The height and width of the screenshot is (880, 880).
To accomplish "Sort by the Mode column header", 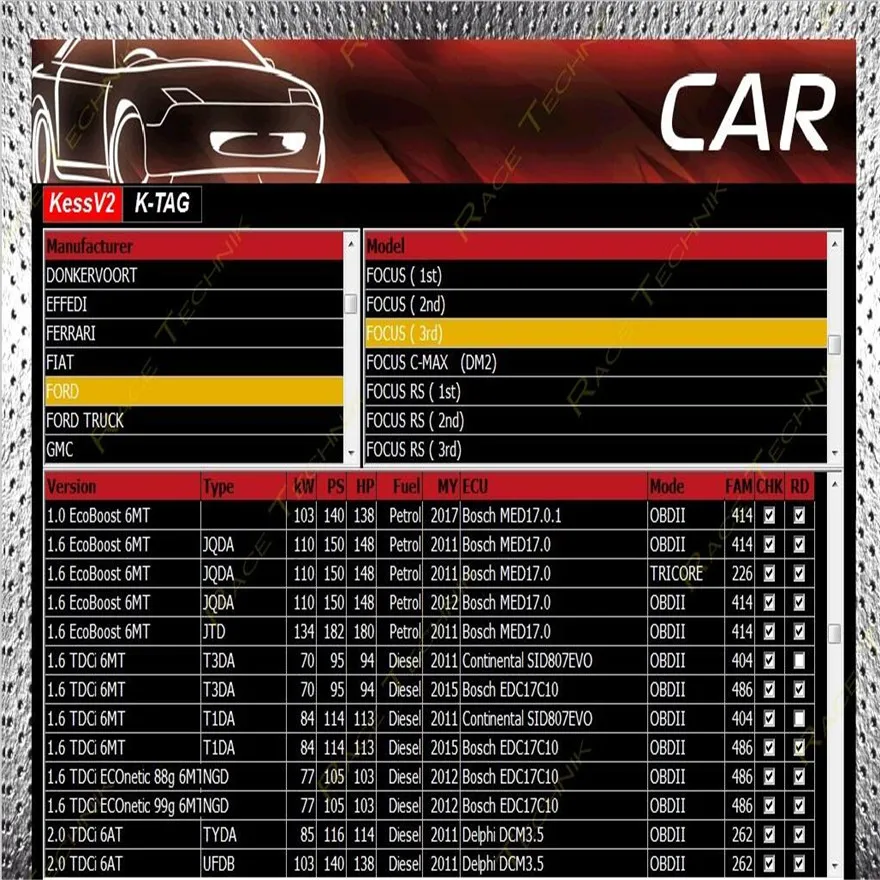I will coord(685,486).
